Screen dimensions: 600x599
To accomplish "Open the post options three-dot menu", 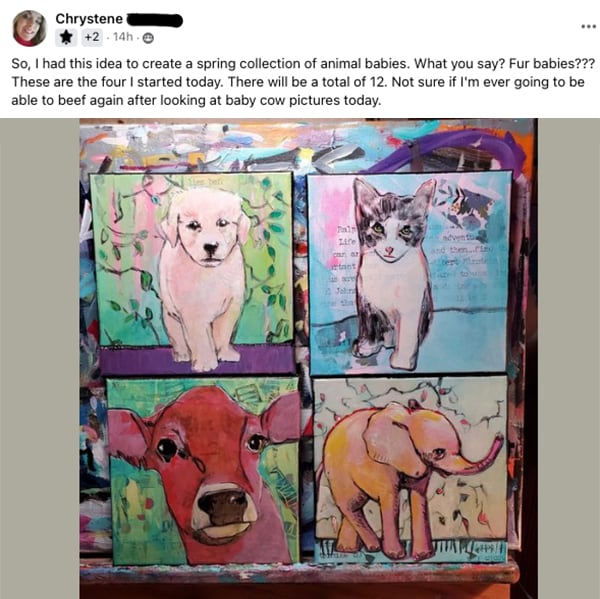I will point(589,26).
